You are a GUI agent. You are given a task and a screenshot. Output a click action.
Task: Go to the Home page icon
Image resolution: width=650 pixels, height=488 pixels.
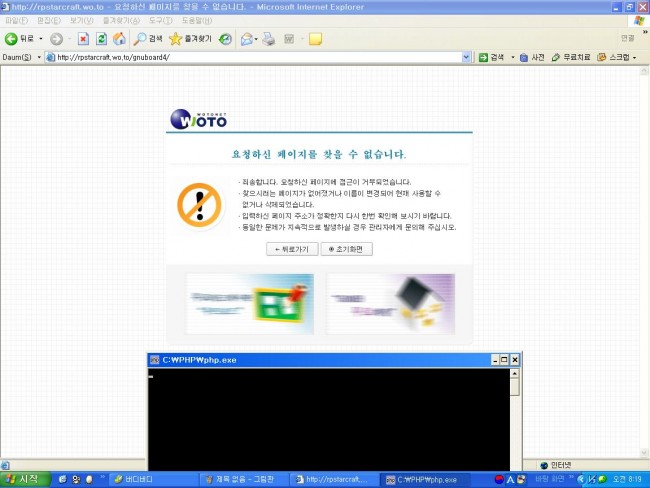(119, 39)
